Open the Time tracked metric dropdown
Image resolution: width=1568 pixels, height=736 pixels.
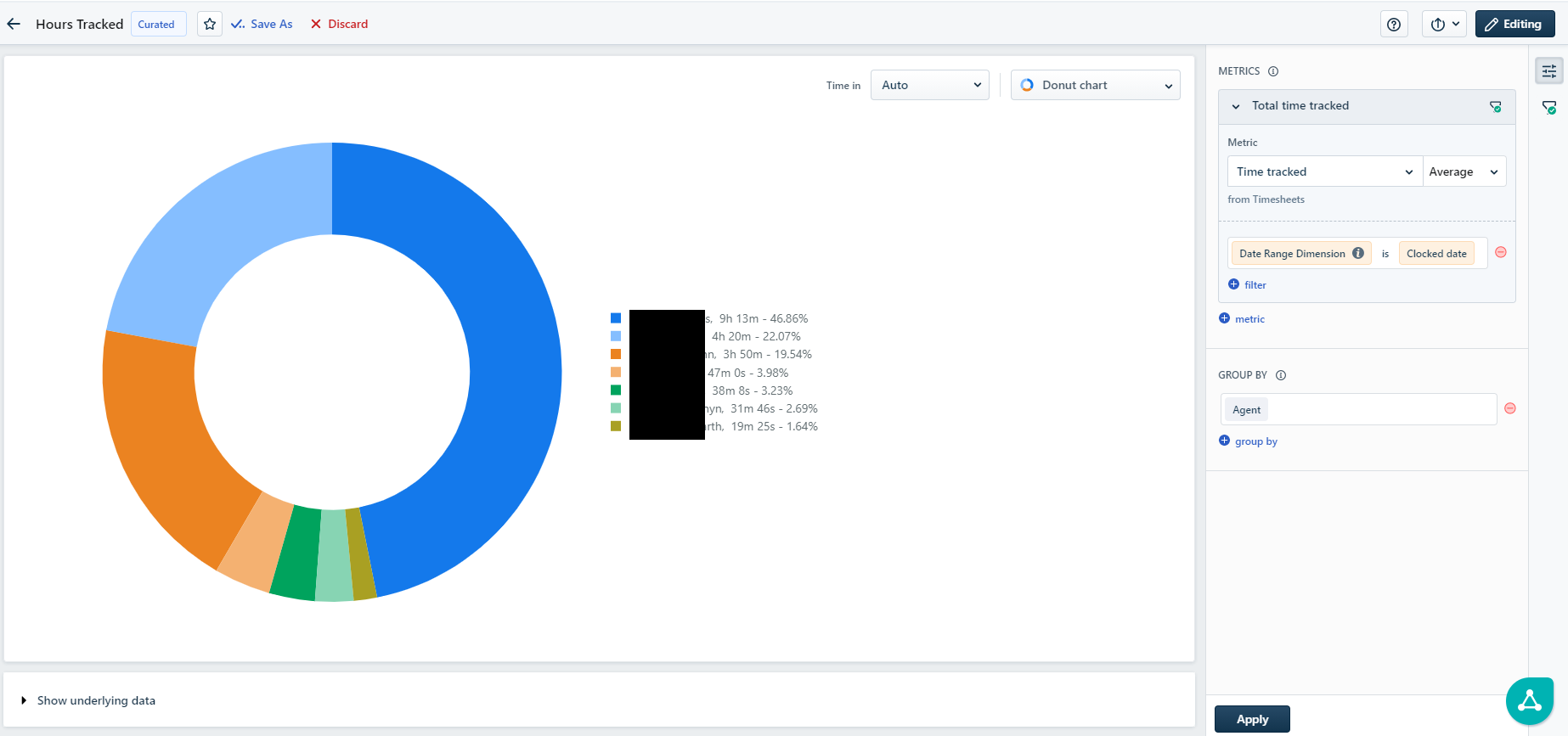[1325, 171]
